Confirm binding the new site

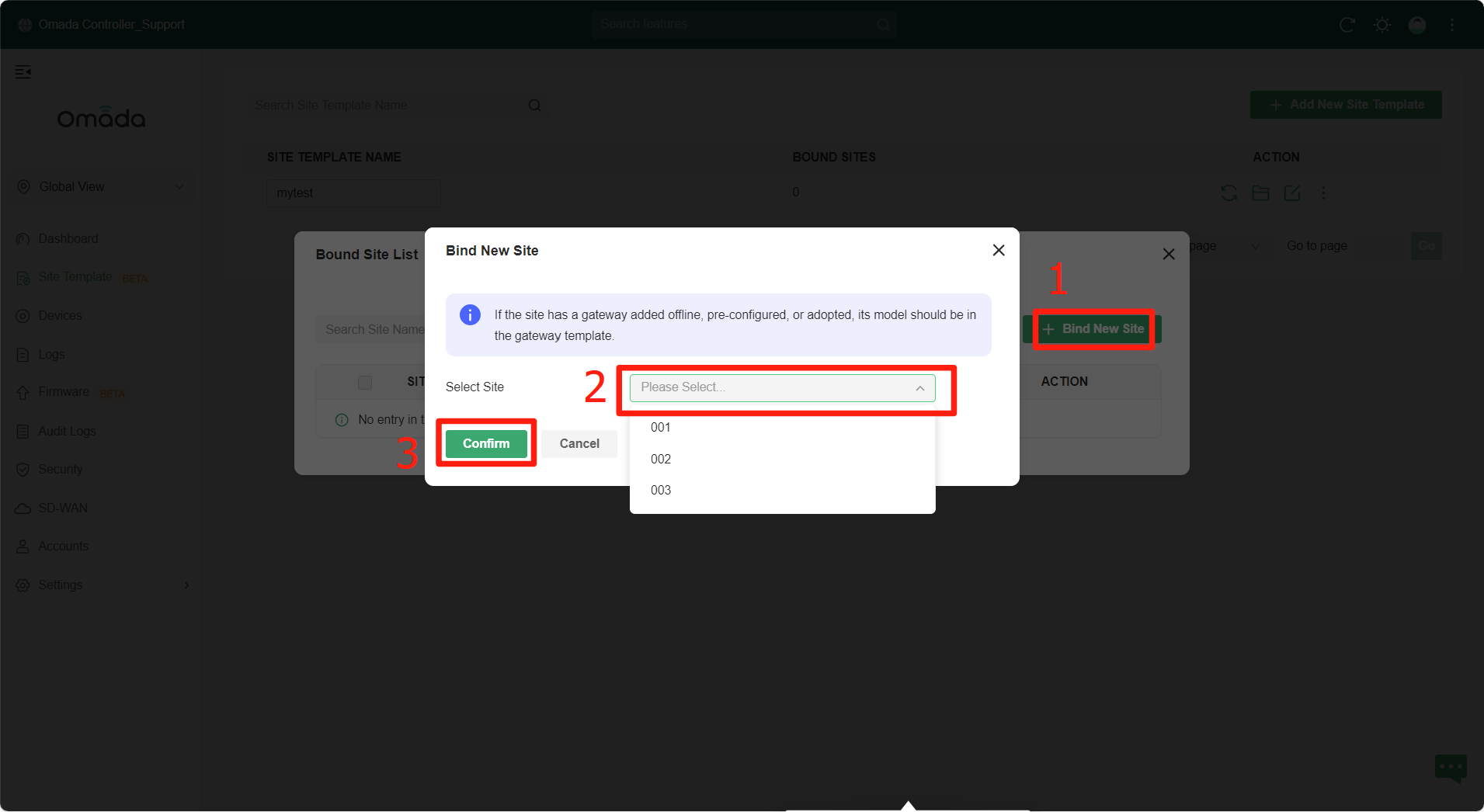click(x=486, y=443)
